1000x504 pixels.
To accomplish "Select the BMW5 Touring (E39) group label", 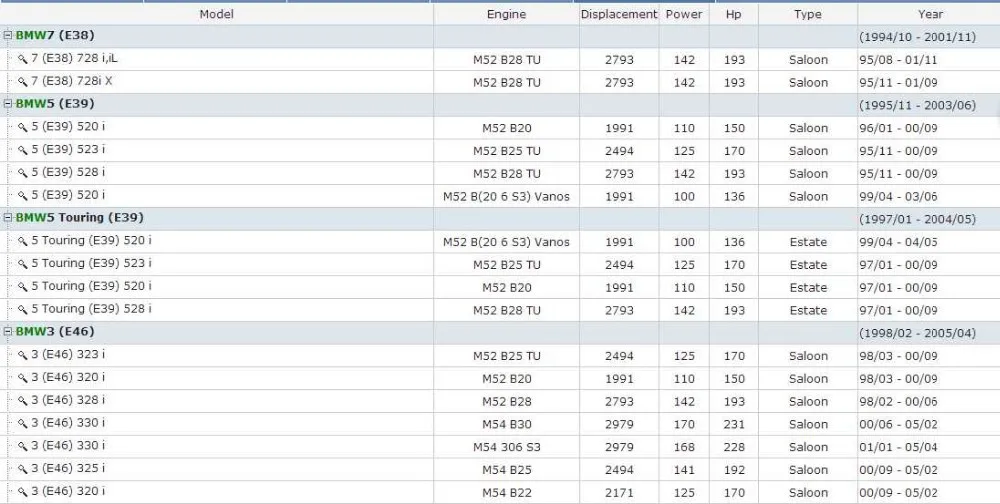I will (x=80, y=218).
